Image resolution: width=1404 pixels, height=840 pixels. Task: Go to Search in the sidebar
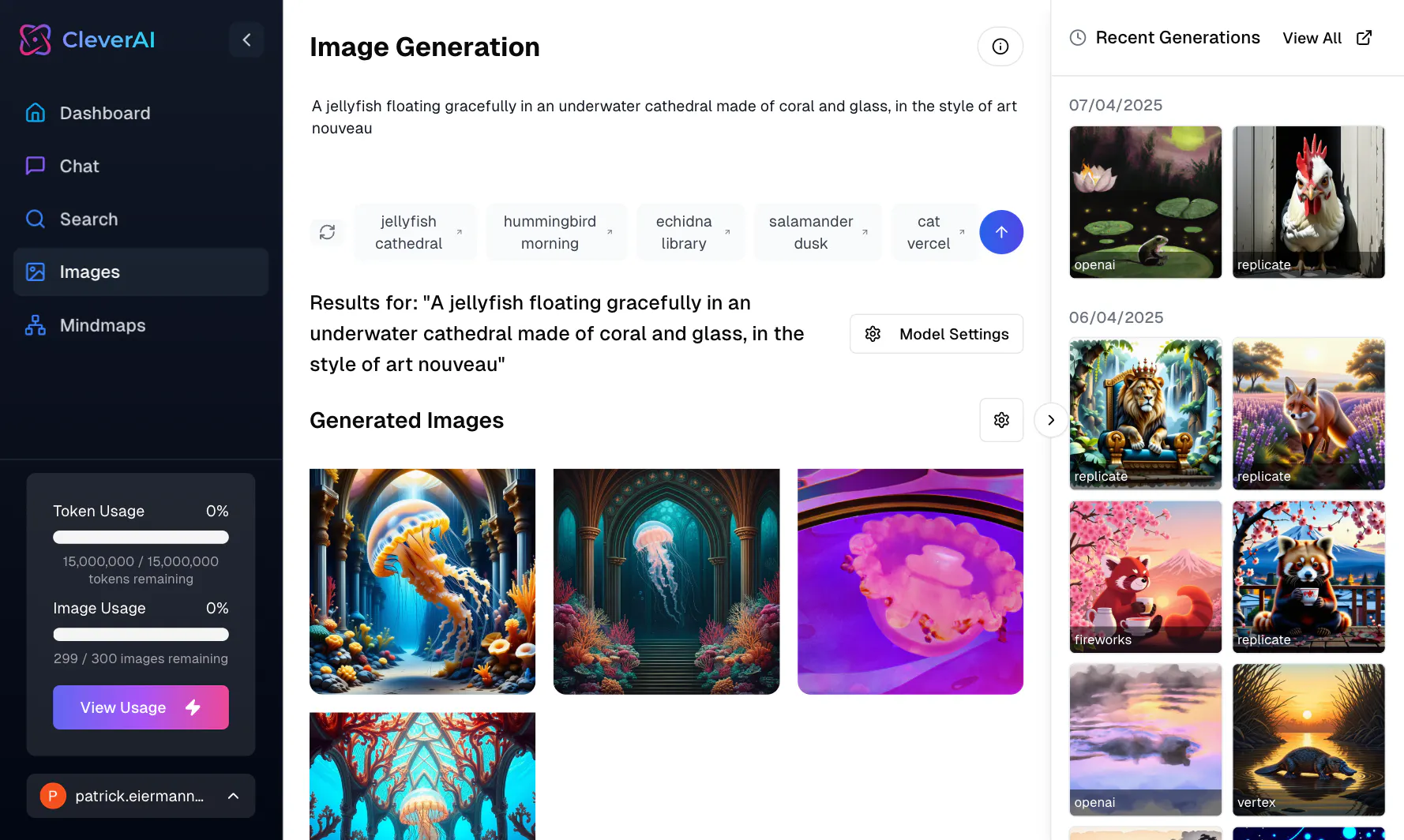(141, 219)
